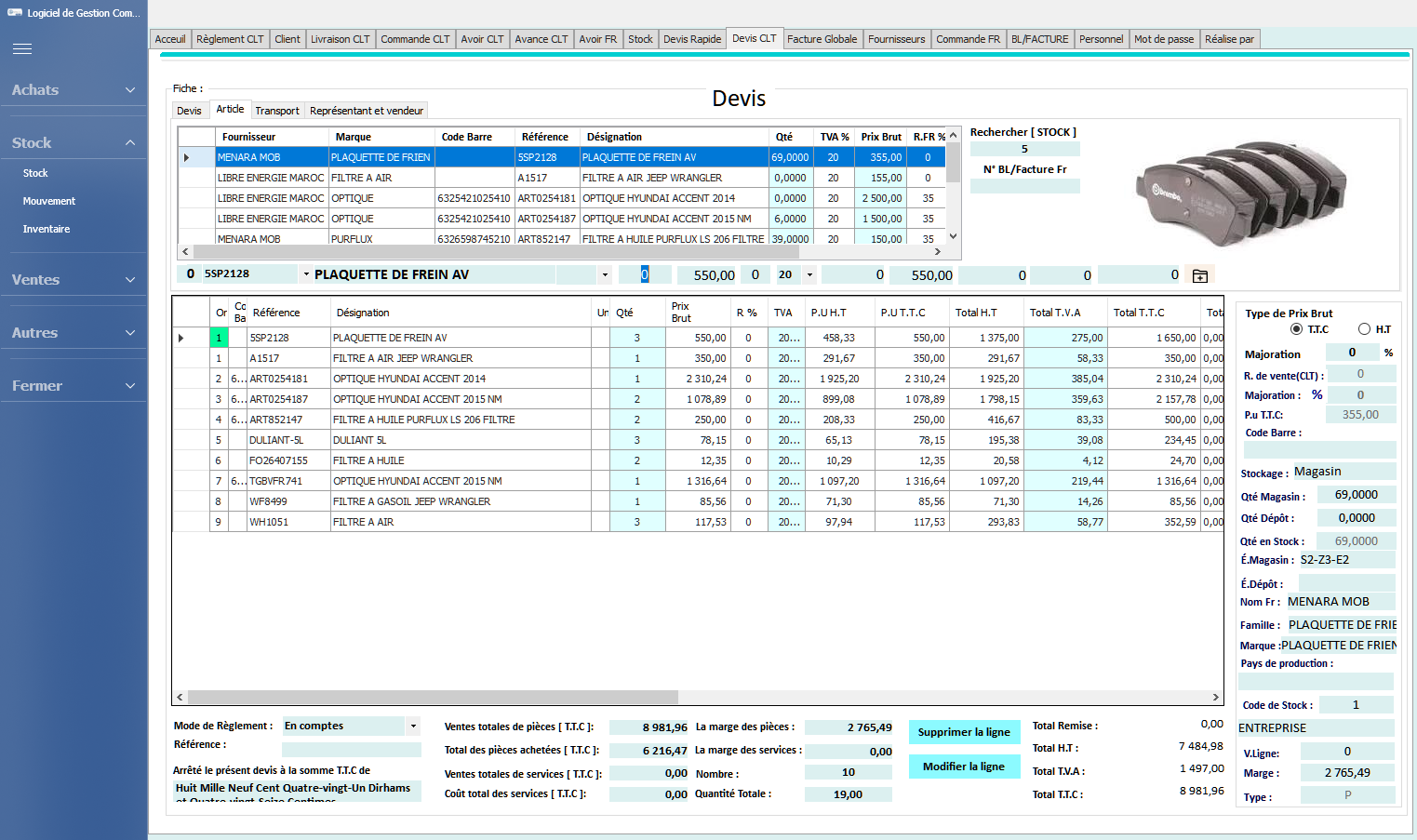Go to the Fournisseurs tab
Image resolution: width=1417 pixels, height=840 pixels.
[x=896, y=39]
